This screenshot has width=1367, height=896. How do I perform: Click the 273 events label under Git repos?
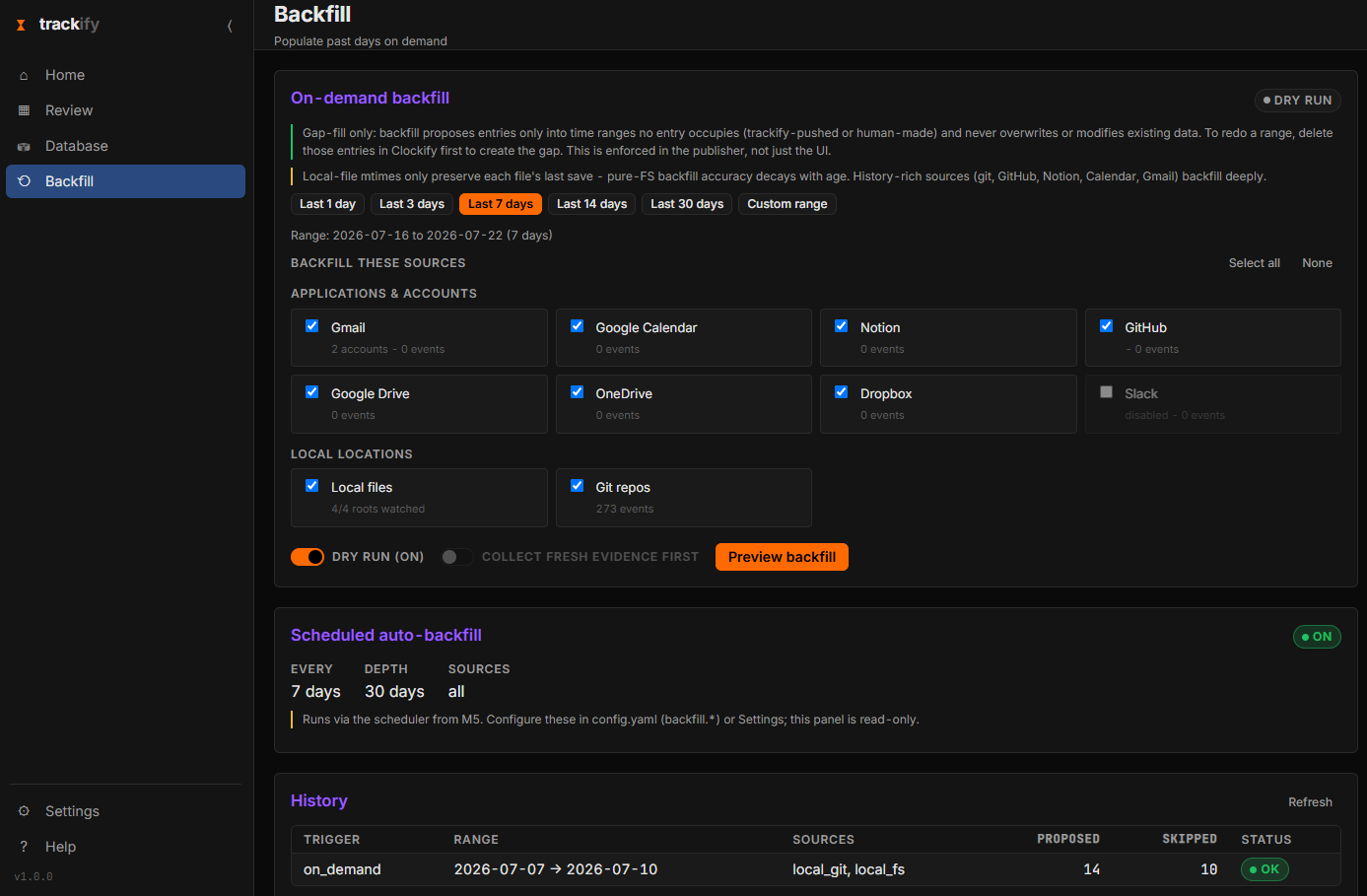click(625, 509)
